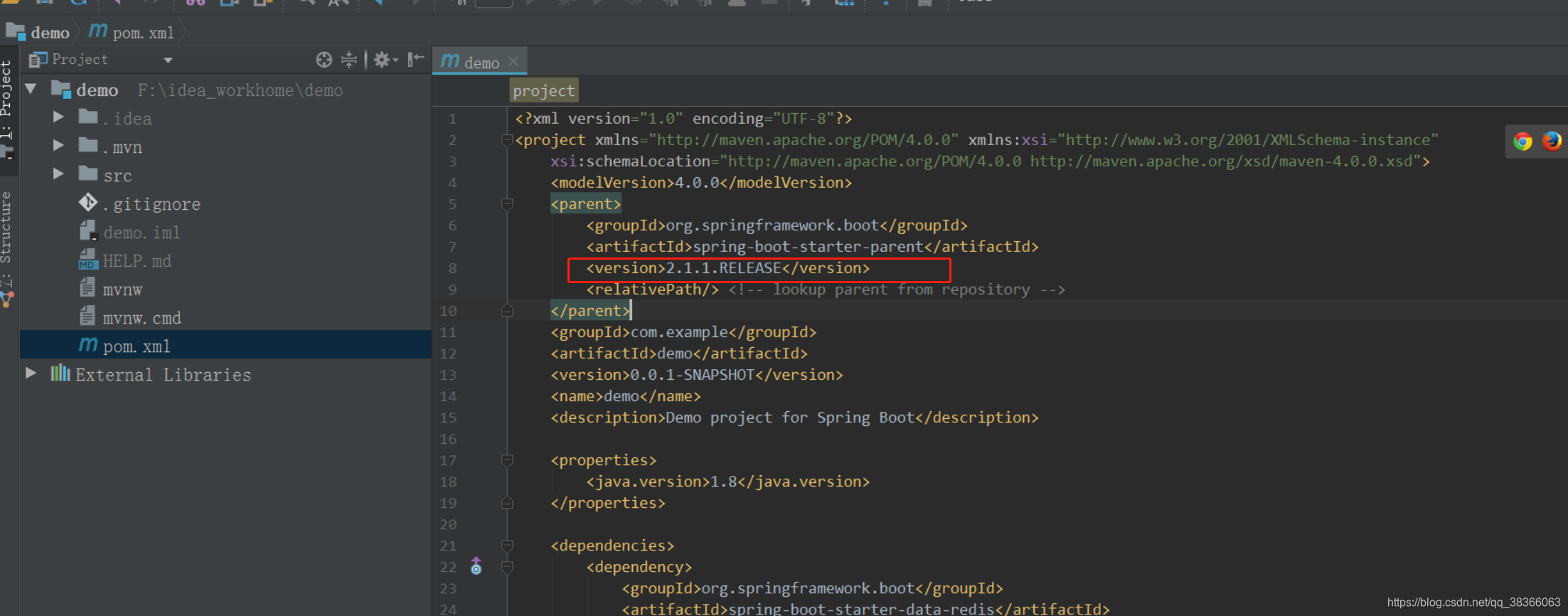Viewport: 1568px width, 616px height.
Task: Open pom.xml preview in Chrome browser
Action: (1522, 141)
